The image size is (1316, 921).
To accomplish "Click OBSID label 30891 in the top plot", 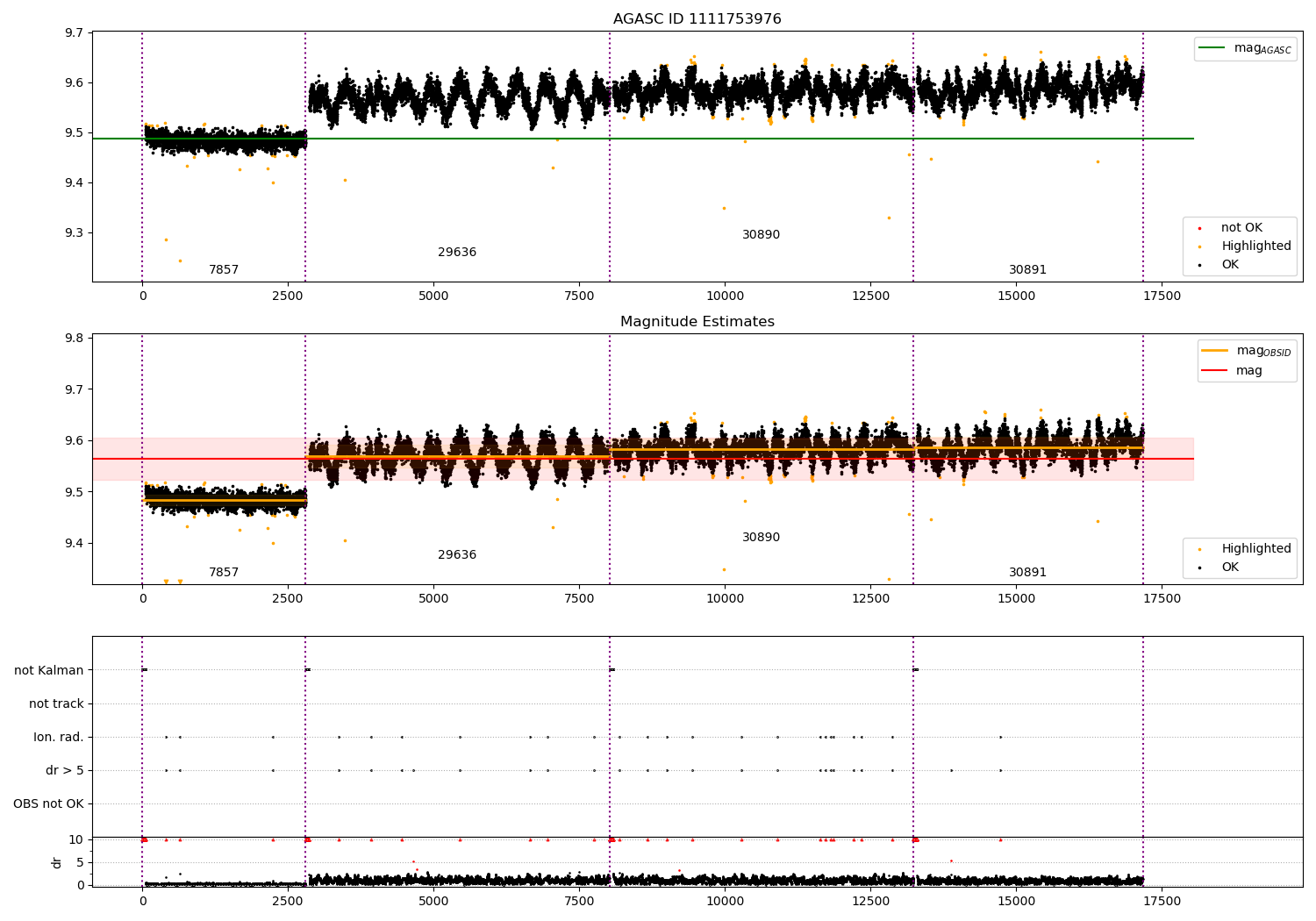I will [x=1027, y=270].
